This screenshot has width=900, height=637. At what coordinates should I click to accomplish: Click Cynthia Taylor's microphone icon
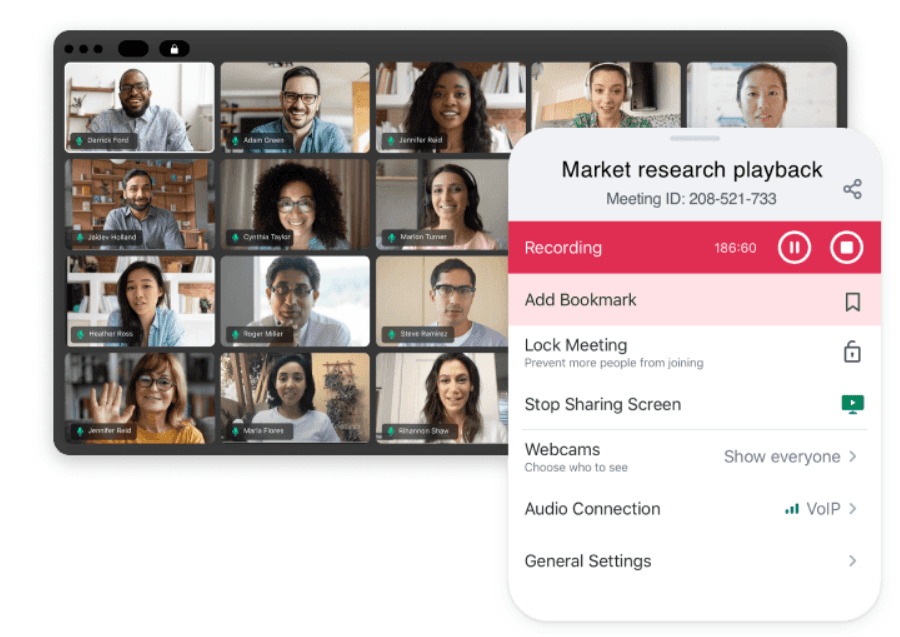point(235,238)
